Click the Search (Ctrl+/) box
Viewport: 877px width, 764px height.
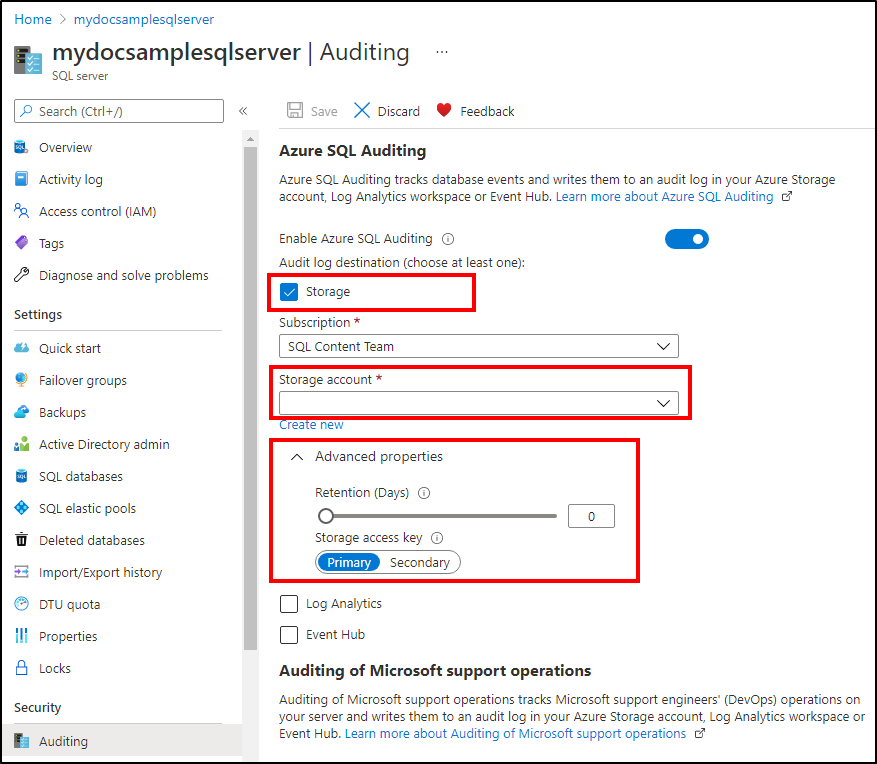[x=119, y=111]
